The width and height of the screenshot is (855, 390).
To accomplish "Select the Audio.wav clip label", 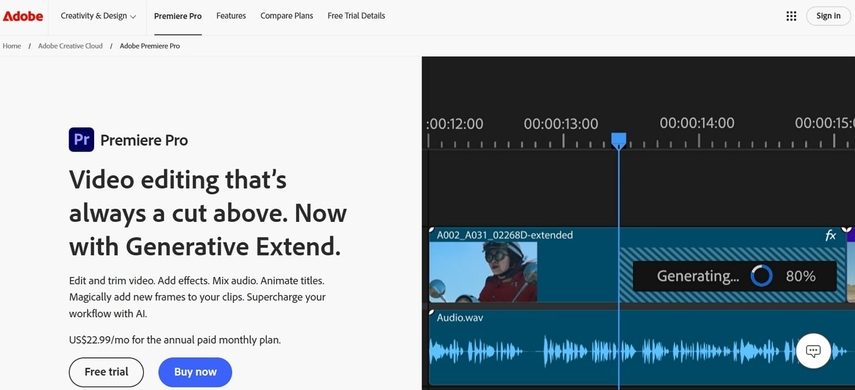I will (x=460, y=317).
